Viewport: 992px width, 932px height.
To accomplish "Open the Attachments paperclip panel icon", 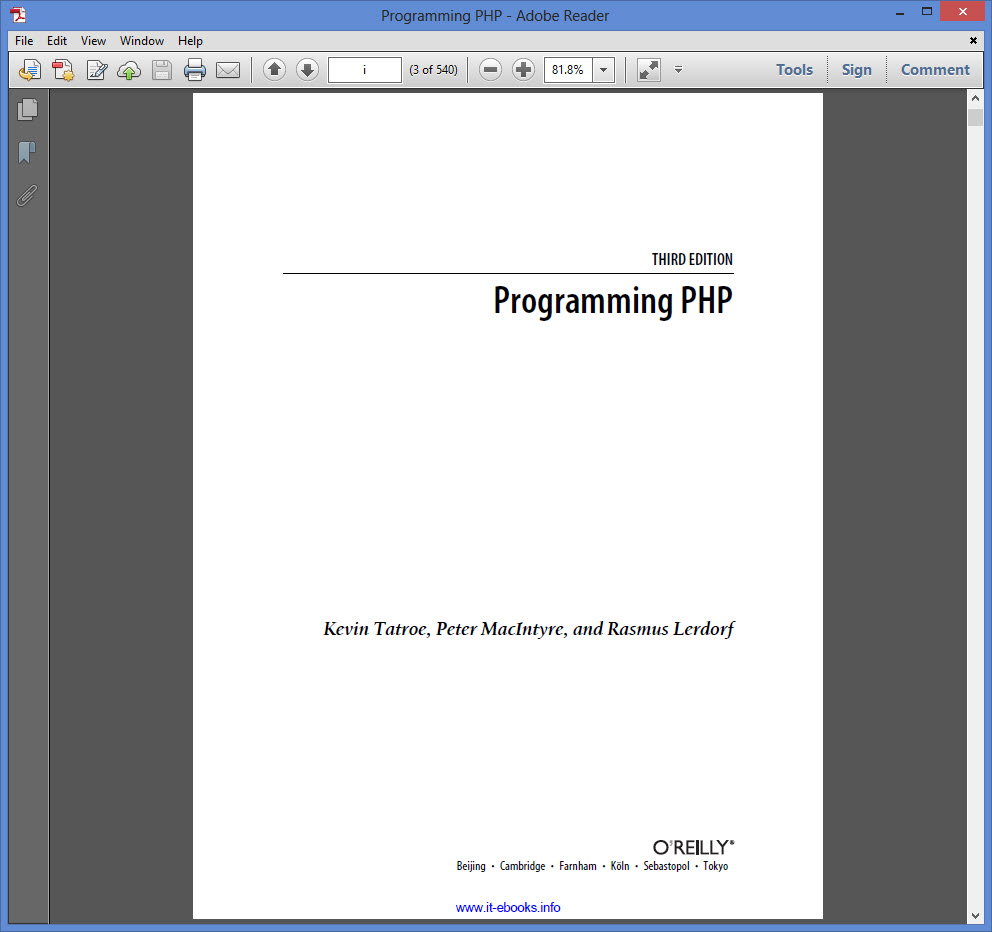I will [x=27, y=196].
